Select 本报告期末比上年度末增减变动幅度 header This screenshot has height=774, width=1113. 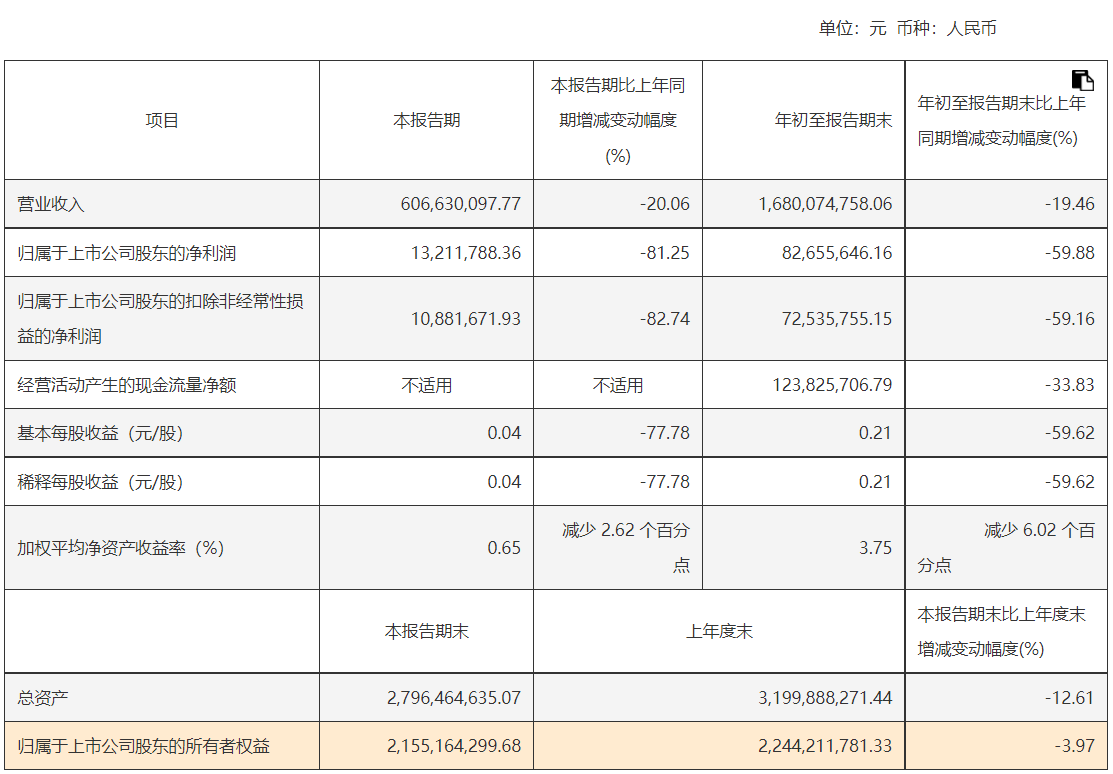point(1002,631)
